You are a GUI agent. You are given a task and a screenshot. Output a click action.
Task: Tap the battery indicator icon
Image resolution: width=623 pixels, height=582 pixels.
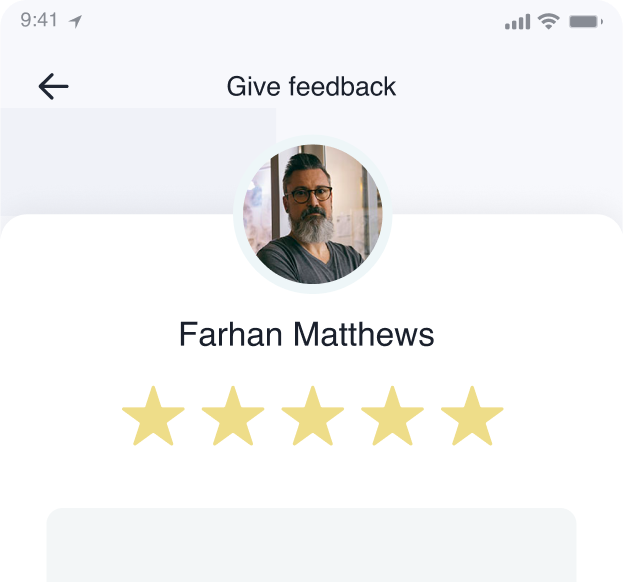point(586,21)
